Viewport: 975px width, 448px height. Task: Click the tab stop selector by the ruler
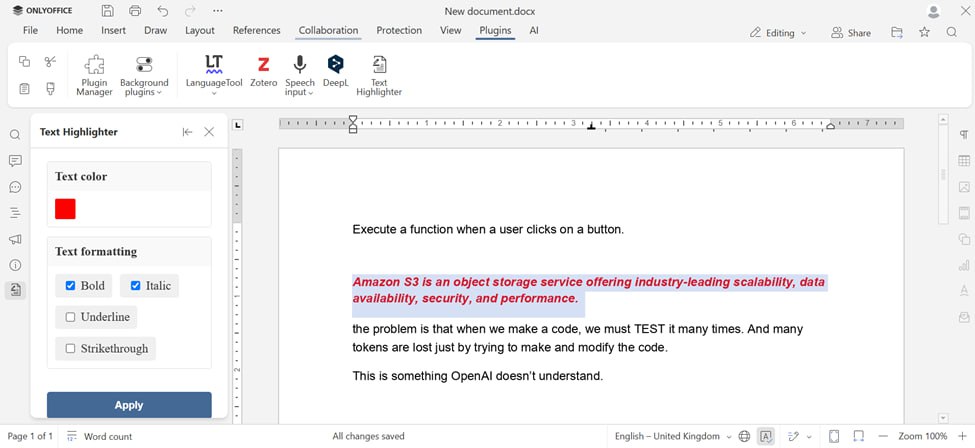coord(238,125)
